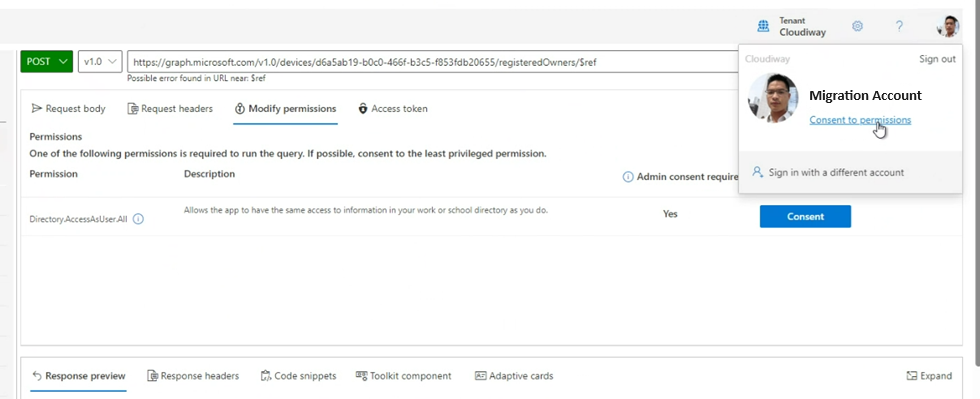The image size is (980, 399).
Task: Click the Graph query URL field
Action: (431, 62)
